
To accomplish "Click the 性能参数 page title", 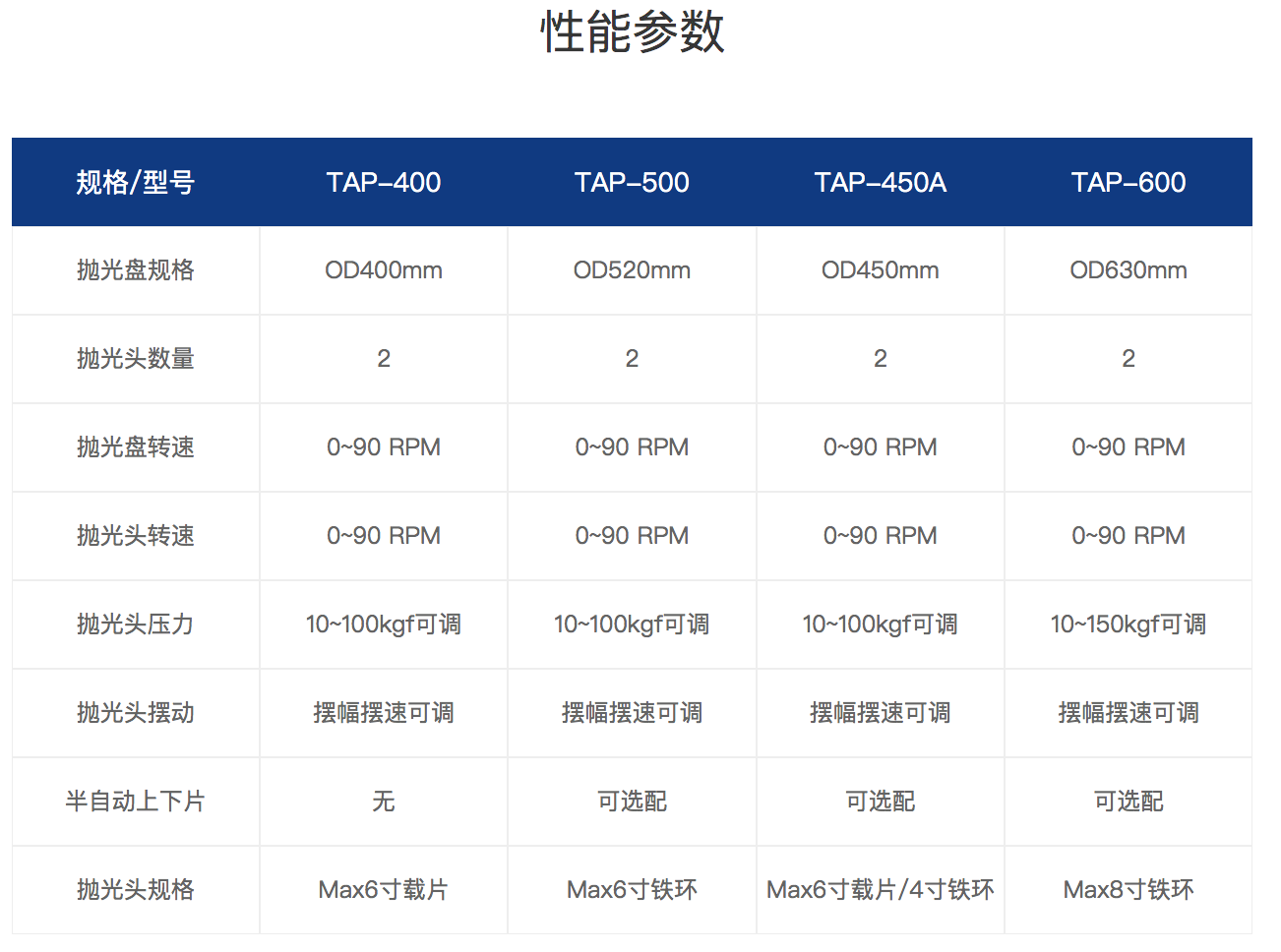I will [632, 31].
